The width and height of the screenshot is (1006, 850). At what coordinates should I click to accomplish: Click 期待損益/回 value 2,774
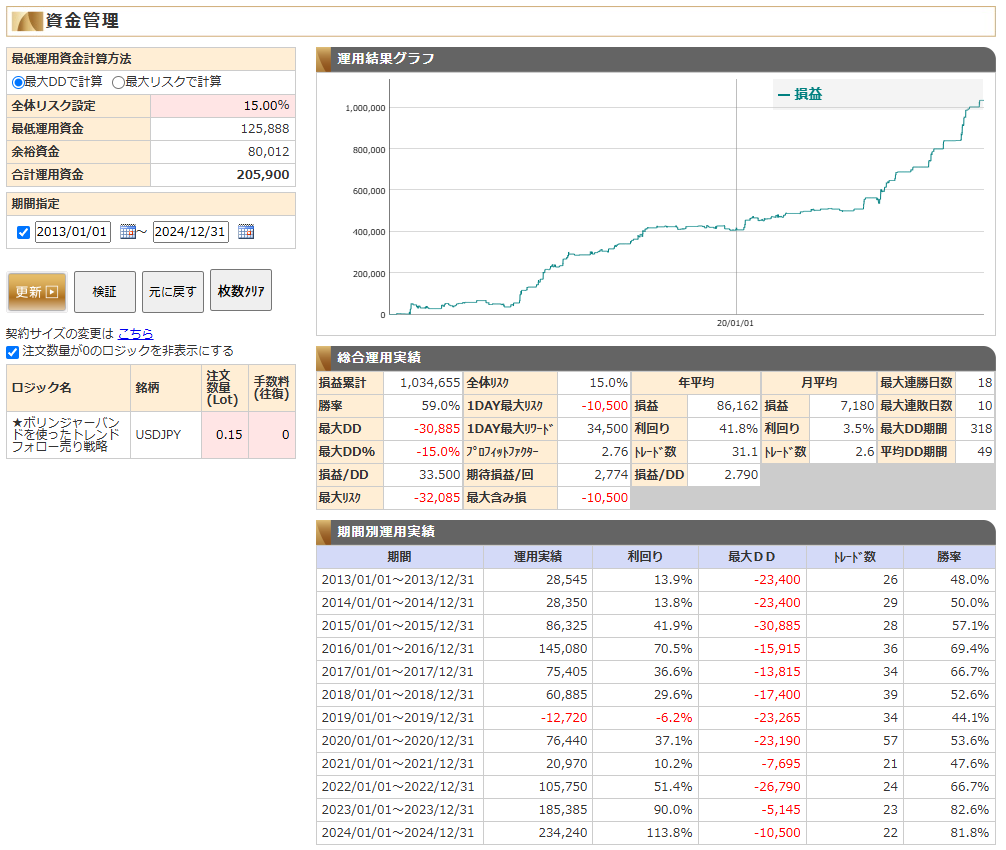[x=611, y=475]
